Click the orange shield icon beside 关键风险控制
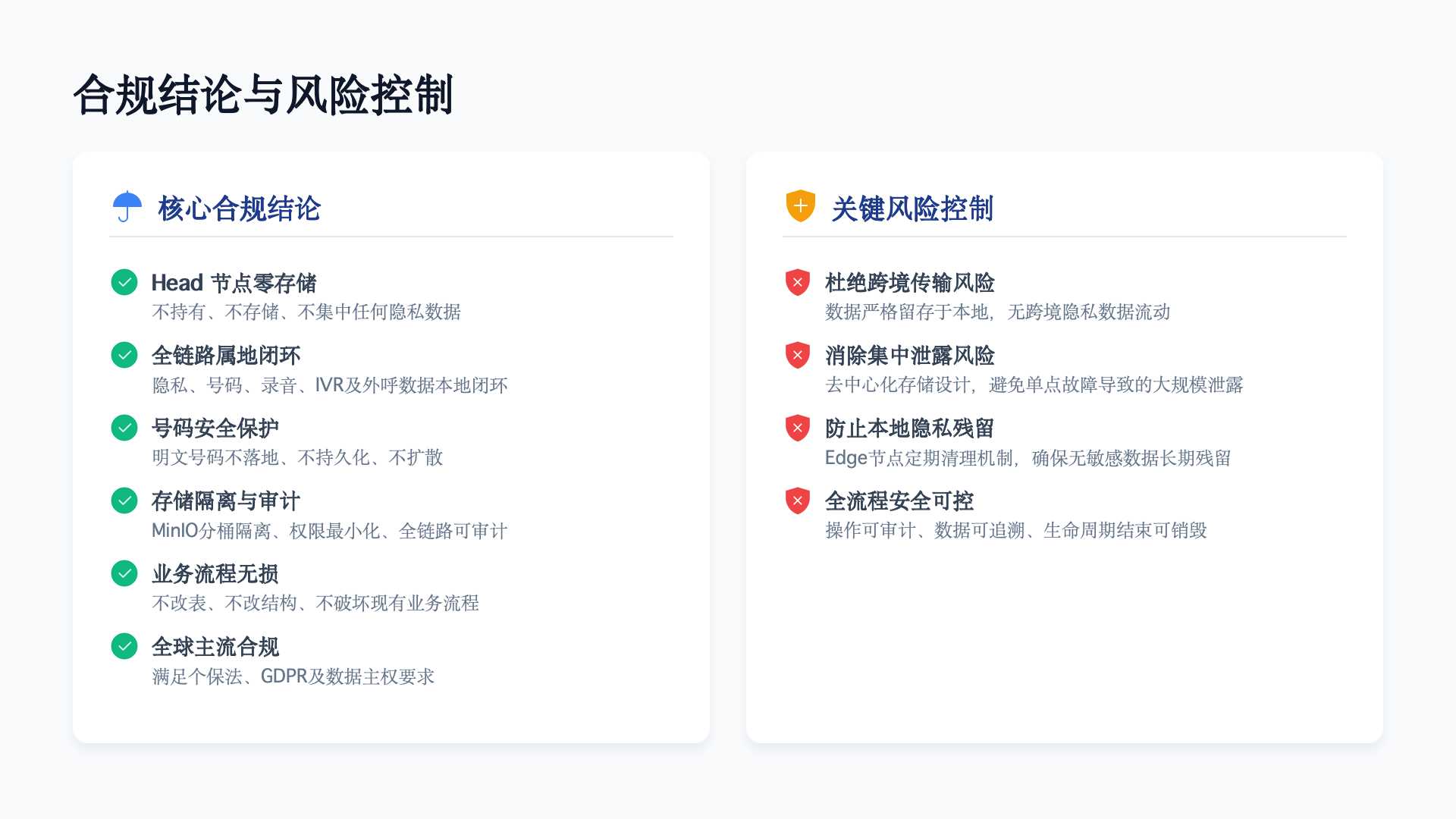This screenshot has height=819, width=1456. click(800, 206)
